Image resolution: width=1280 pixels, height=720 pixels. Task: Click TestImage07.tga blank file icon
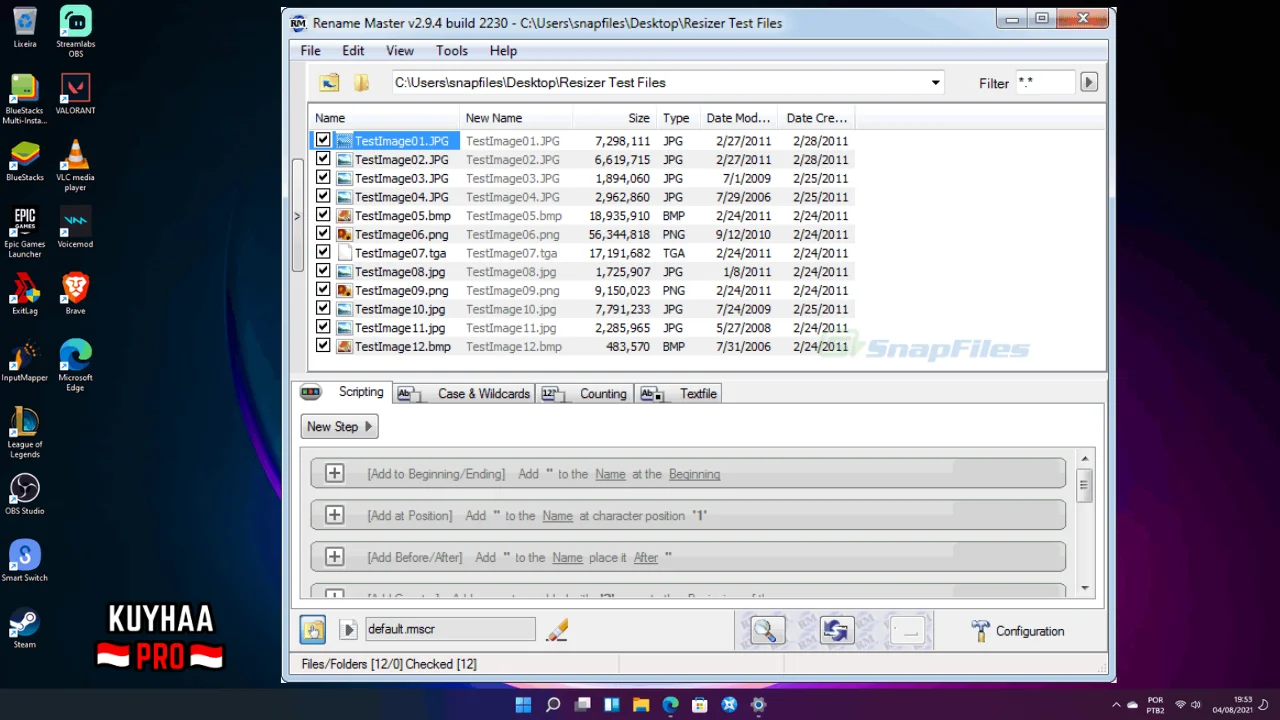(344, 253)
